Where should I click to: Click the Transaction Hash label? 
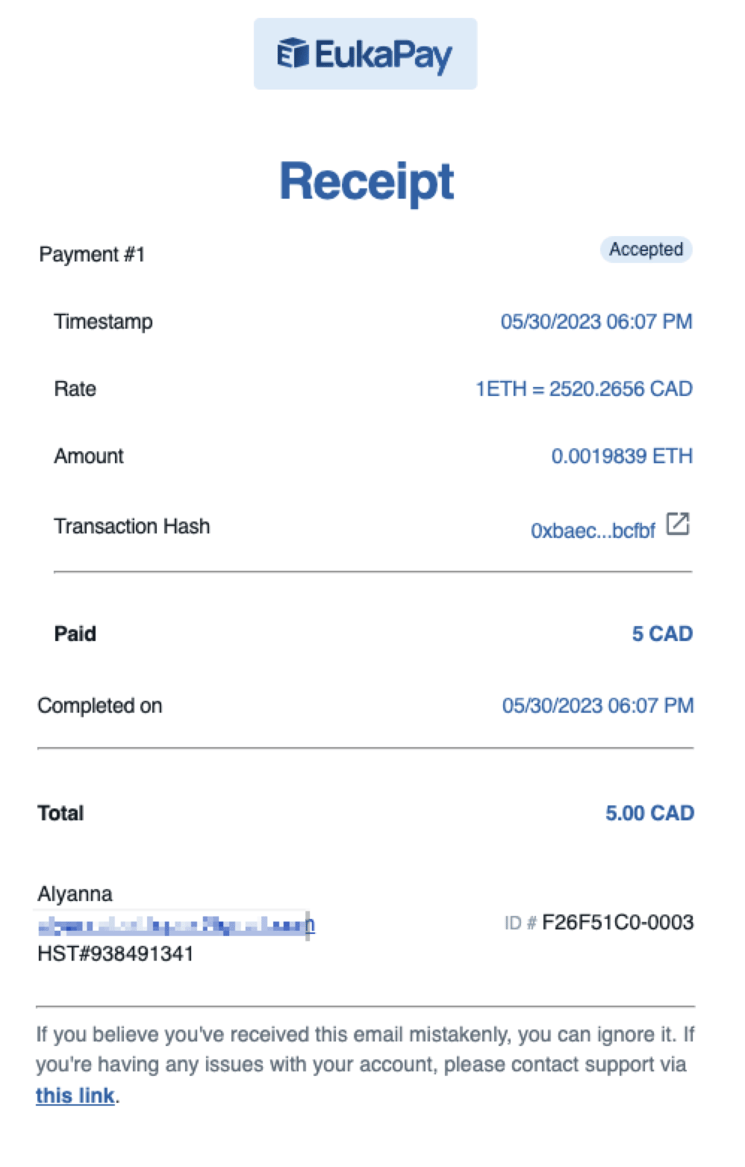click(x=132, y=526)
